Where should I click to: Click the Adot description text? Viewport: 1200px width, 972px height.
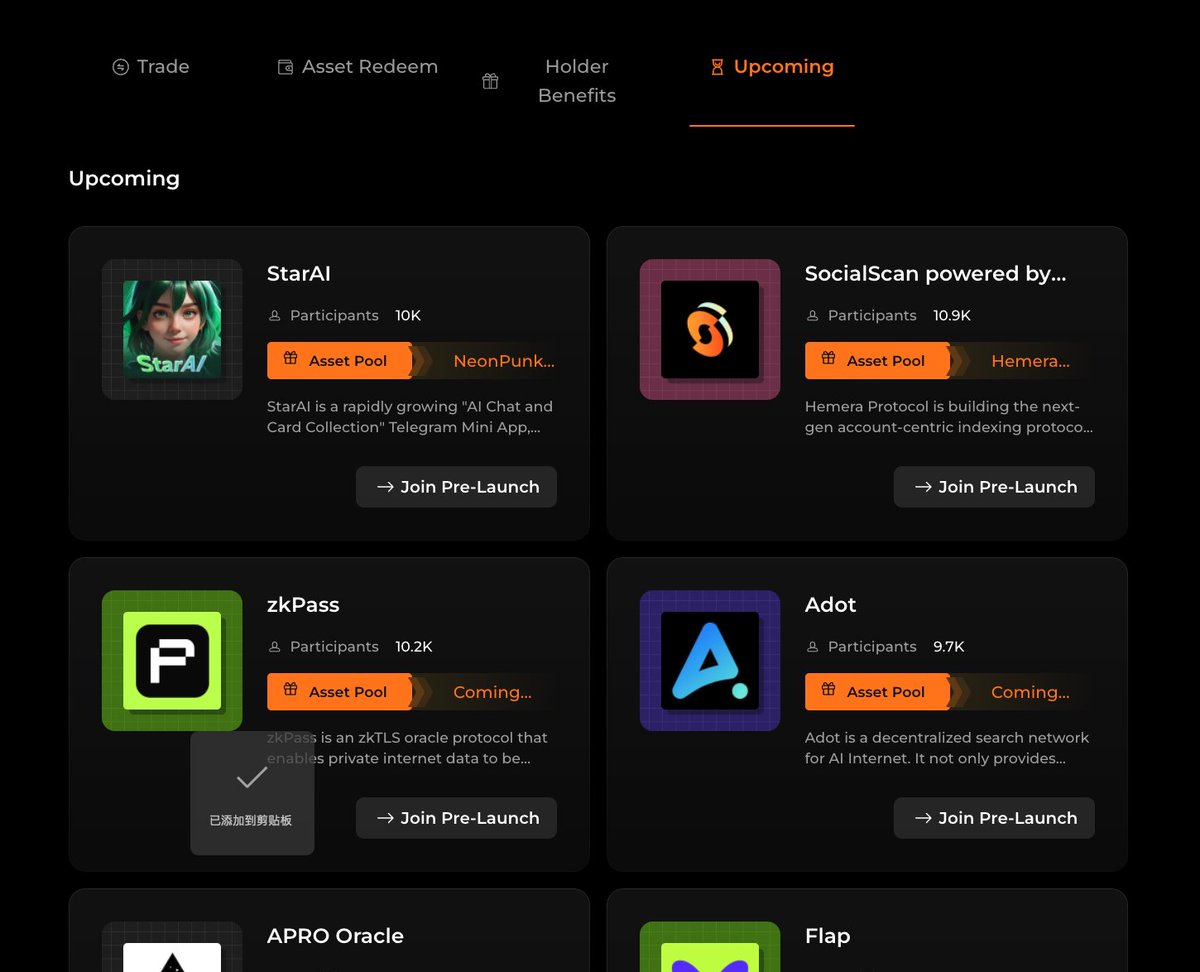tap(947, 748)
